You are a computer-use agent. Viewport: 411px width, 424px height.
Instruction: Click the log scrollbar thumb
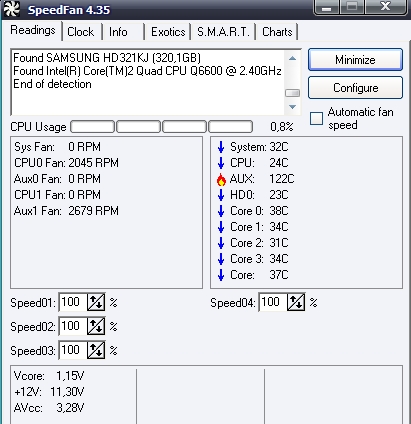[x=292, y=93]
